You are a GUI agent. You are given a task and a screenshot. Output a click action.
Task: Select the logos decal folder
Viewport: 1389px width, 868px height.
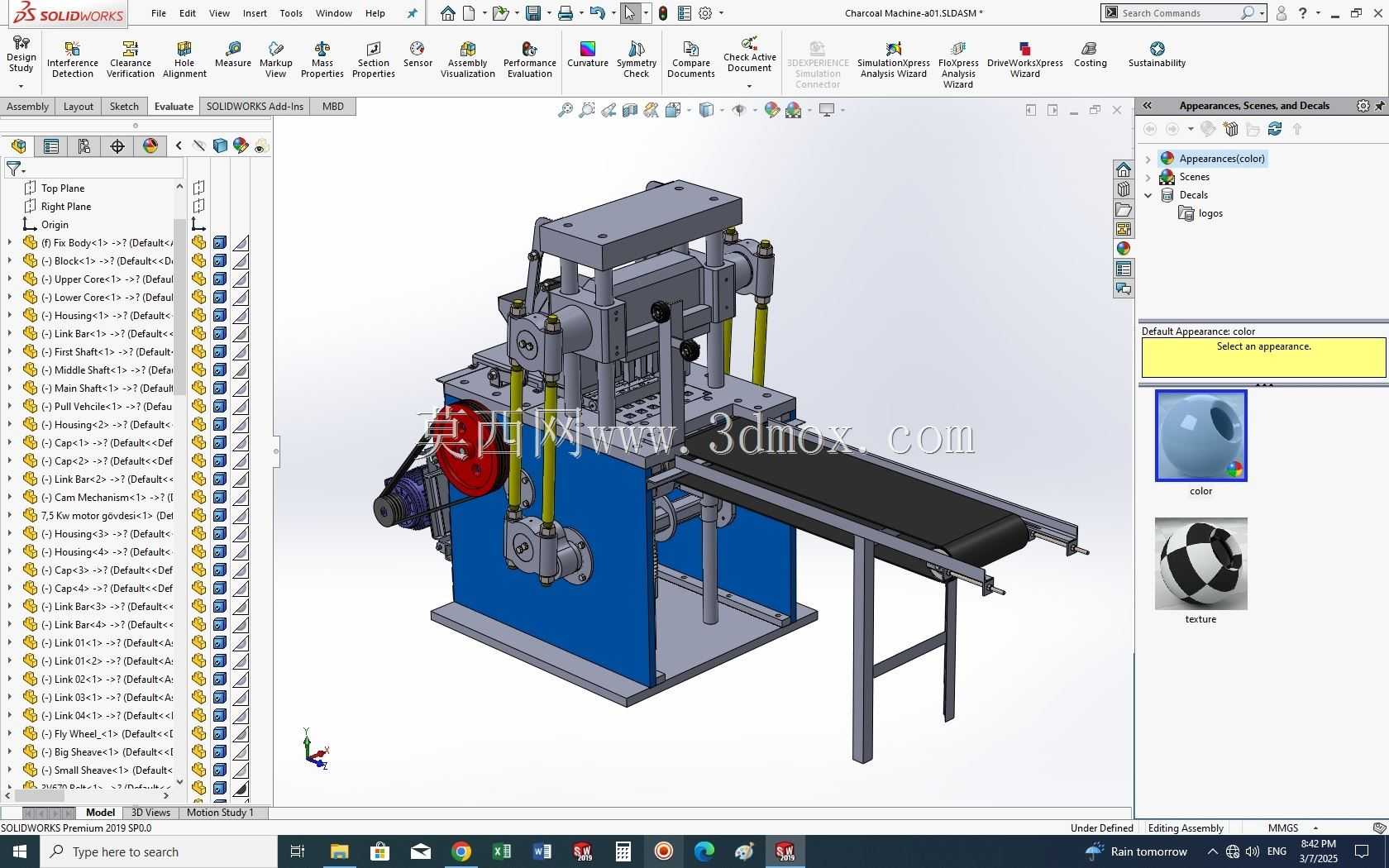click(x=1200, y=213)
